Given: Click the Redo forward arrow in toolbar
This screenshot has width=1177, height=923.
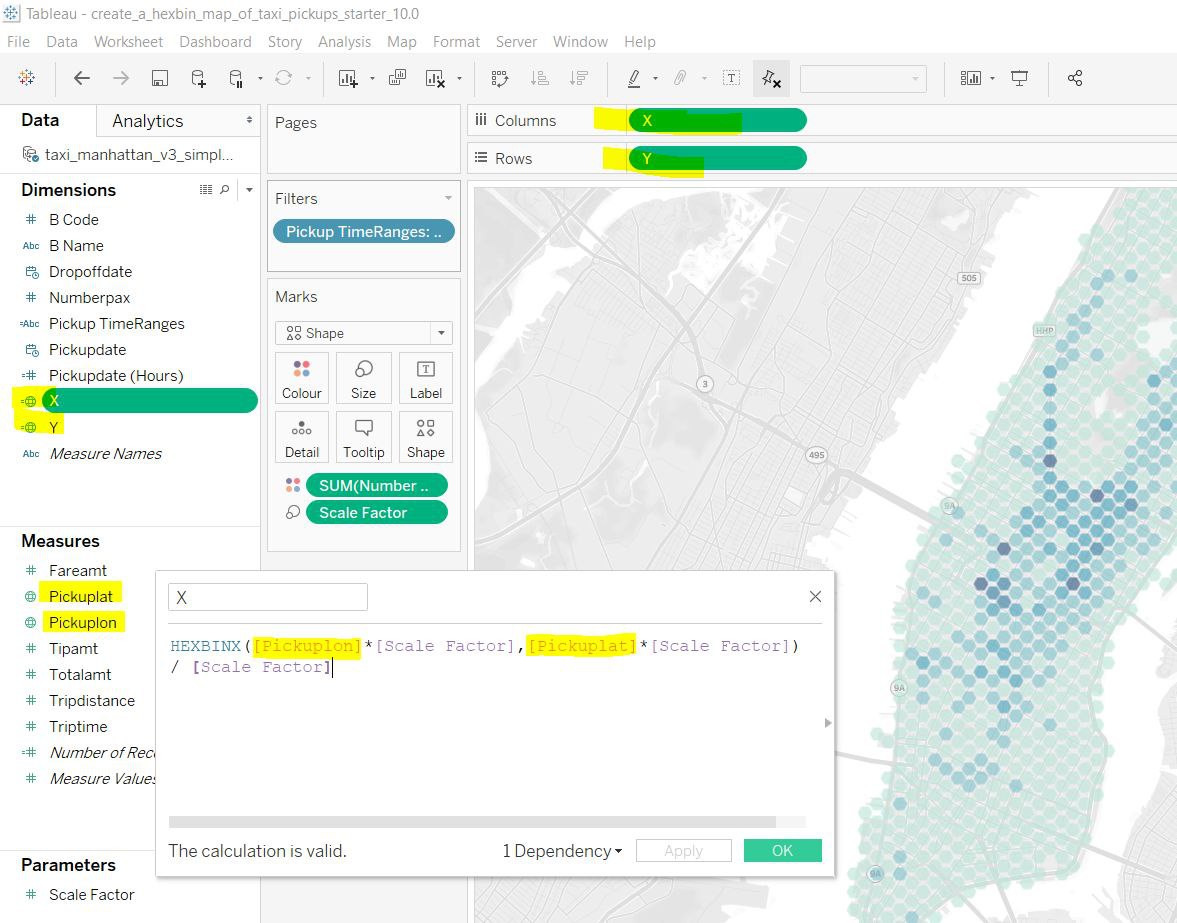Looking at the screenshot, I should [121, 78].
